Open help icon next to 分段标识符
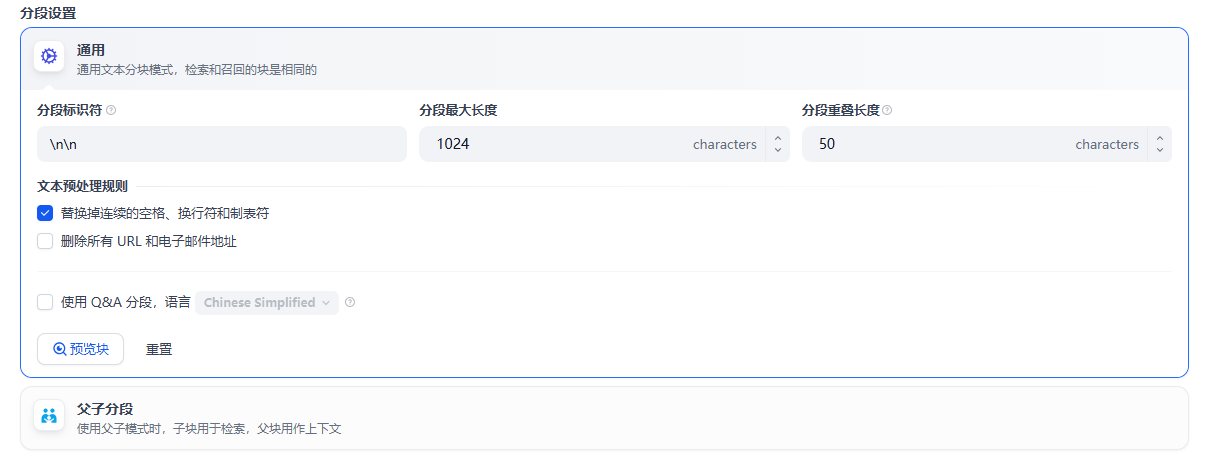Viewport: 1223px width, 467px height. [111, 110]
